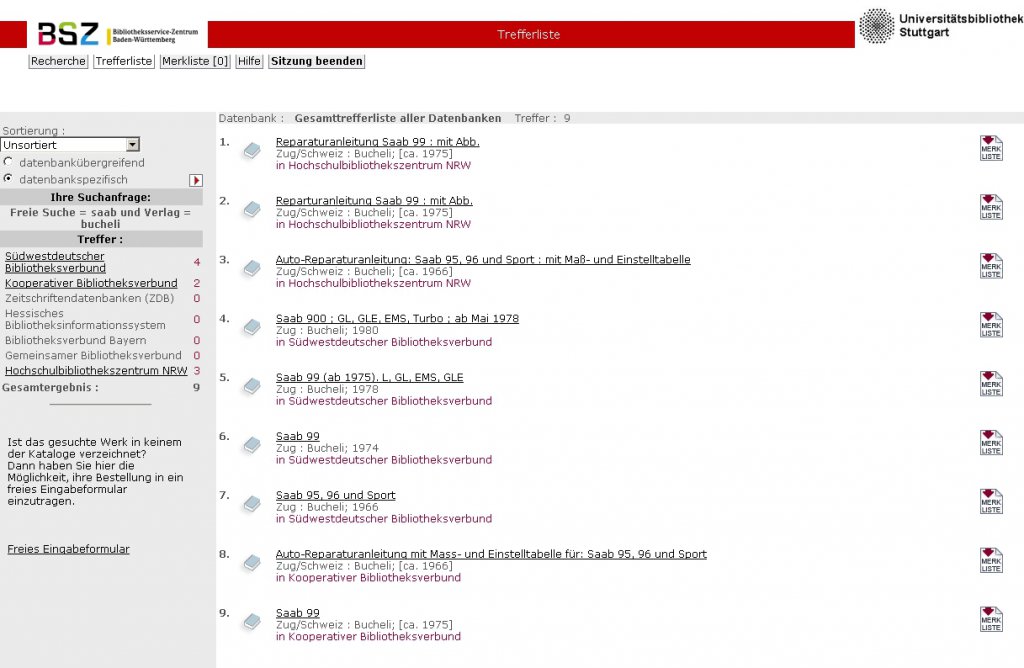Click the Merkliste icon for result 4

click(x=991, y=325)
